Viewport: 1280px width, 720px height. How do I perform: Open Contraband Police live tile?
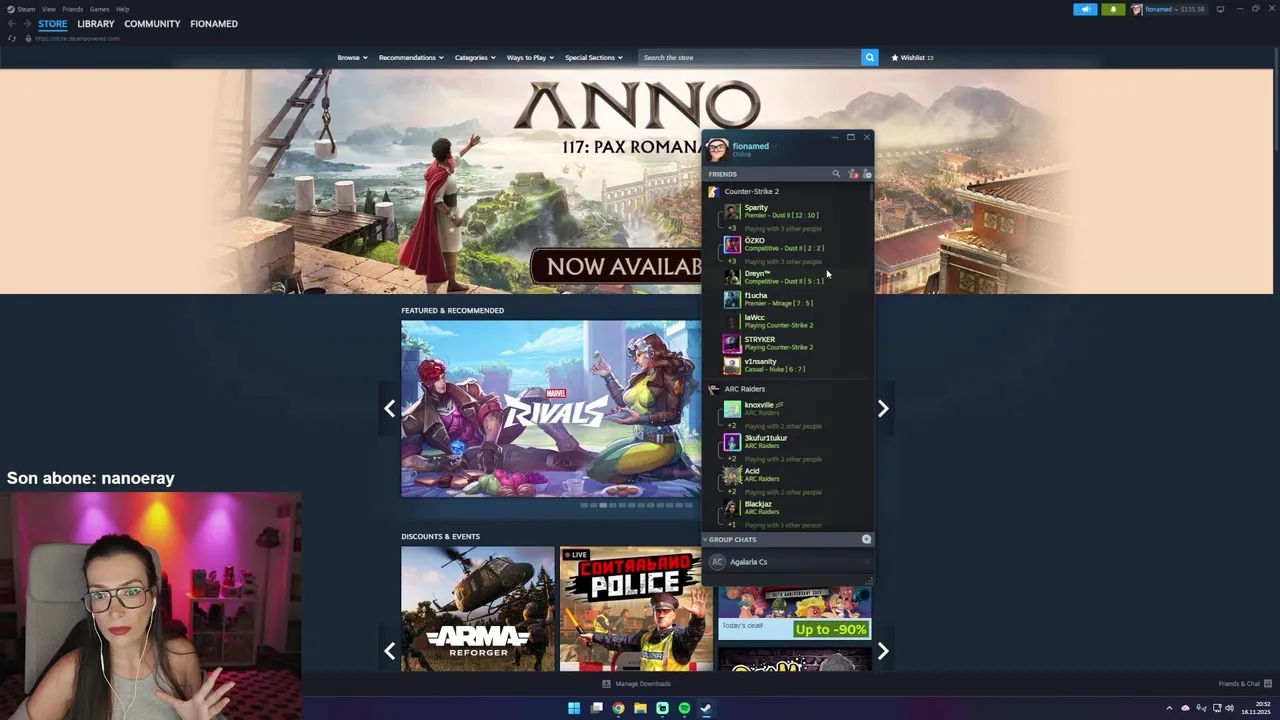[636, 608]
